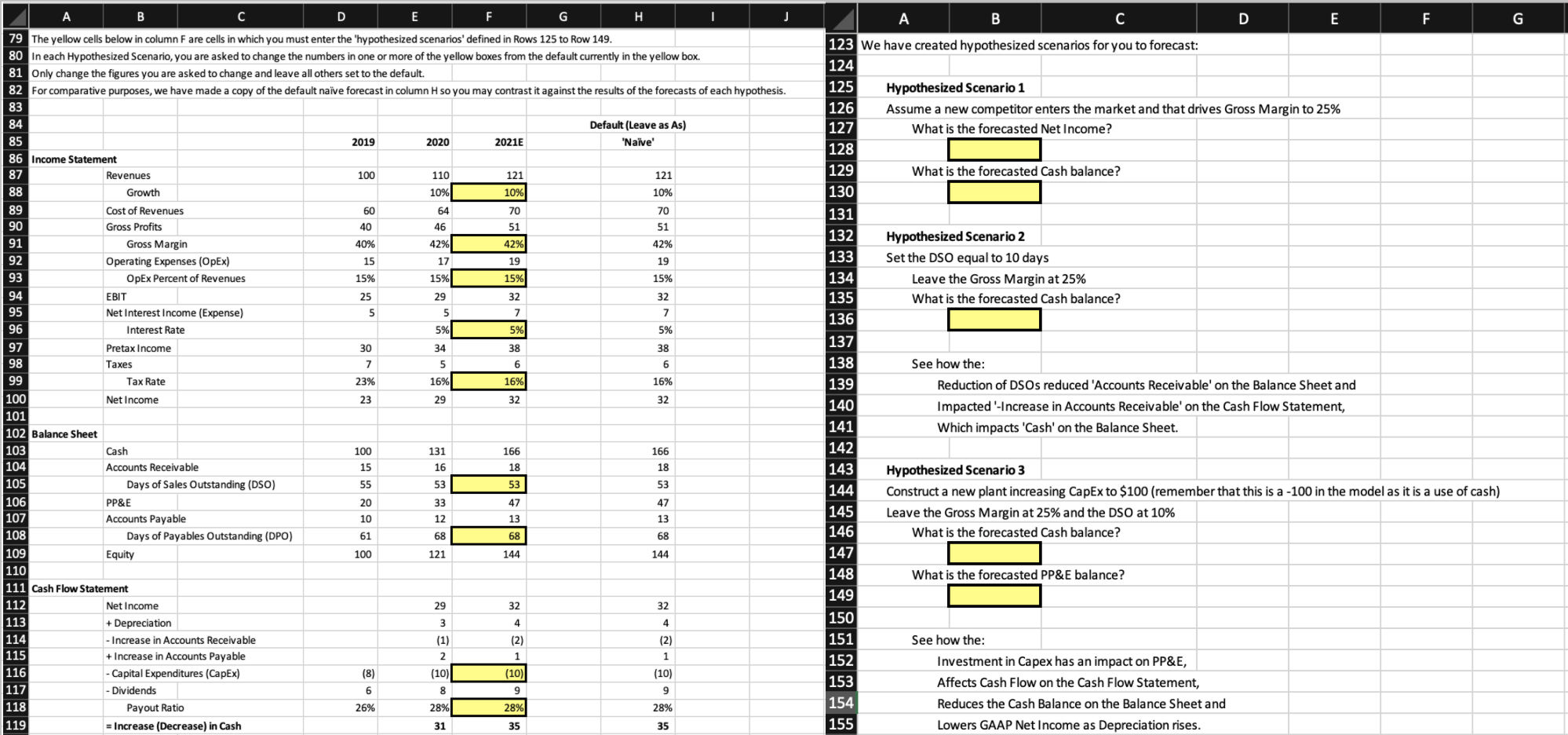Click Scenario 2 forecasted Cash balance answer box
1568x735 pixels.
tap(994, 319)
